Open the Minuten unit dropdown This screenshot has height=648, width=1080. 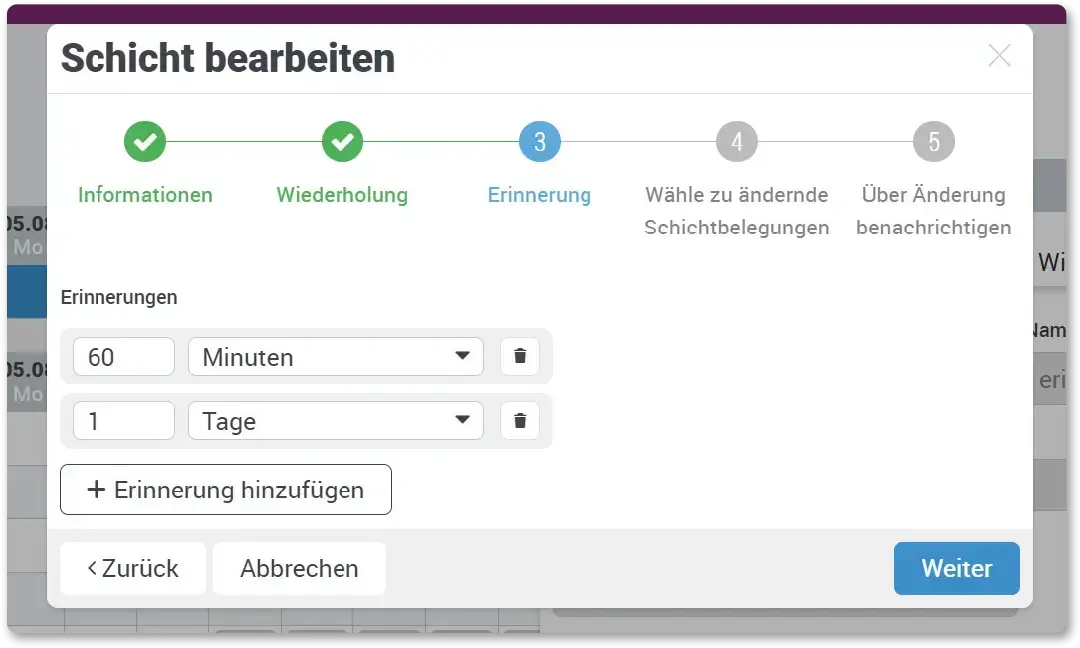pos(335,357)
